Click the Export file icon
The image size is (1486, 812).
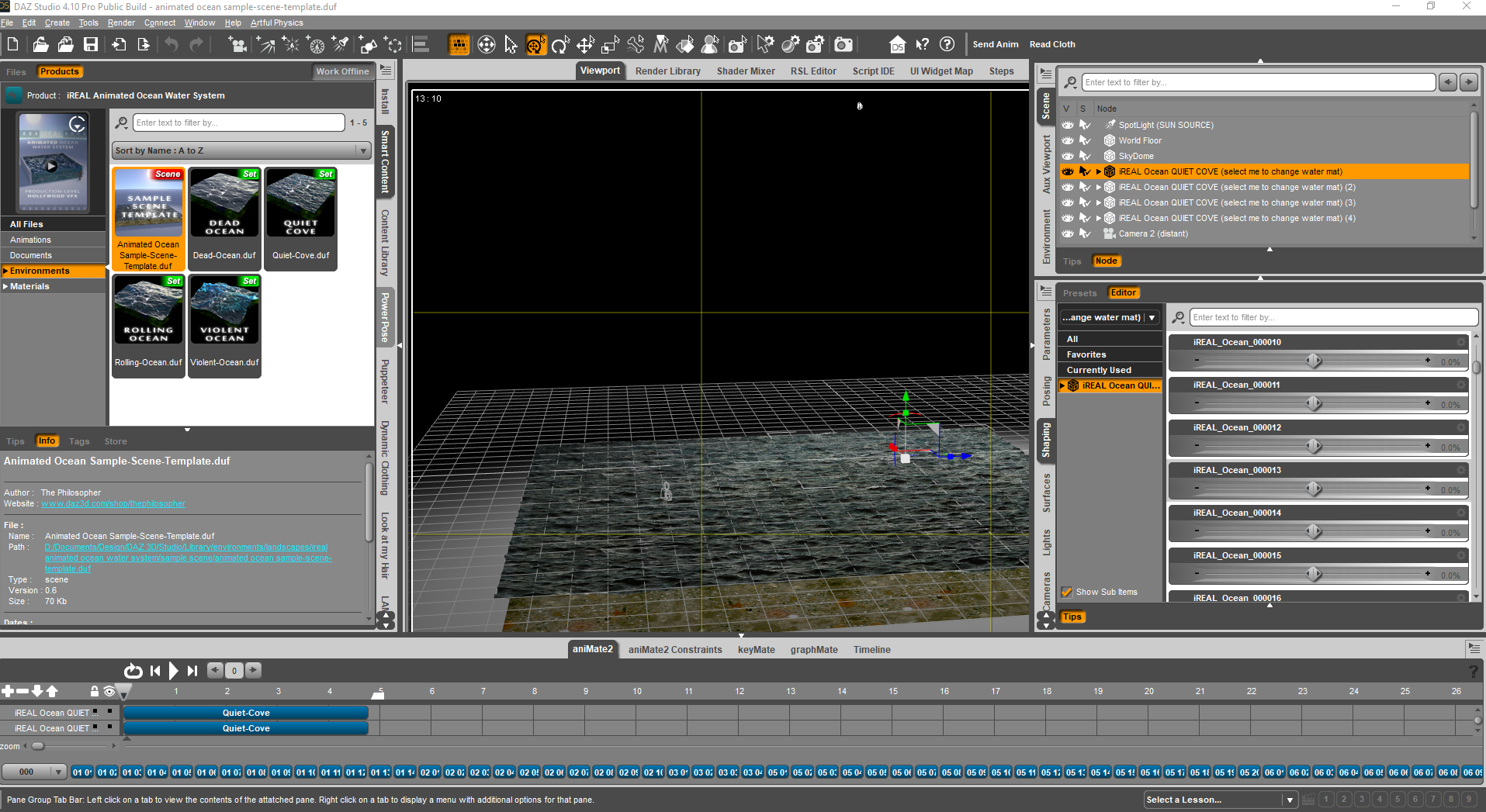click(144, 44)
